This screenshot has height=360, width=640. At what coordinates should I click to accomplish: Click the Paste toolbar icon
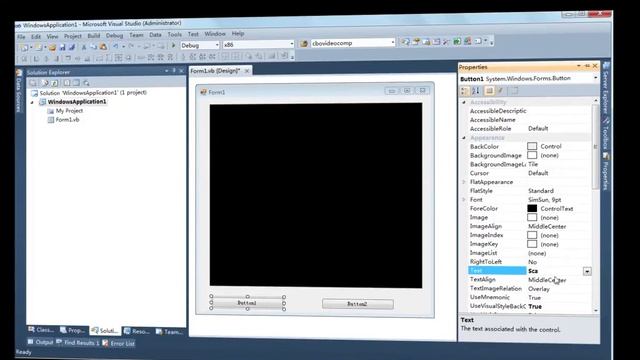pos(103,47)
